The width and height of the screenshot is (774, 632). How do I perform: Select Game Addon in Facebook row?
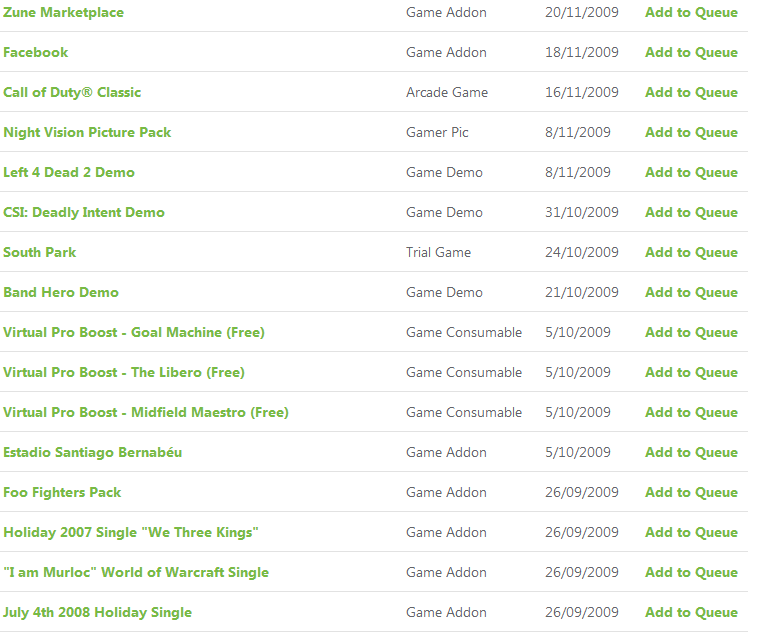point(446,52)
